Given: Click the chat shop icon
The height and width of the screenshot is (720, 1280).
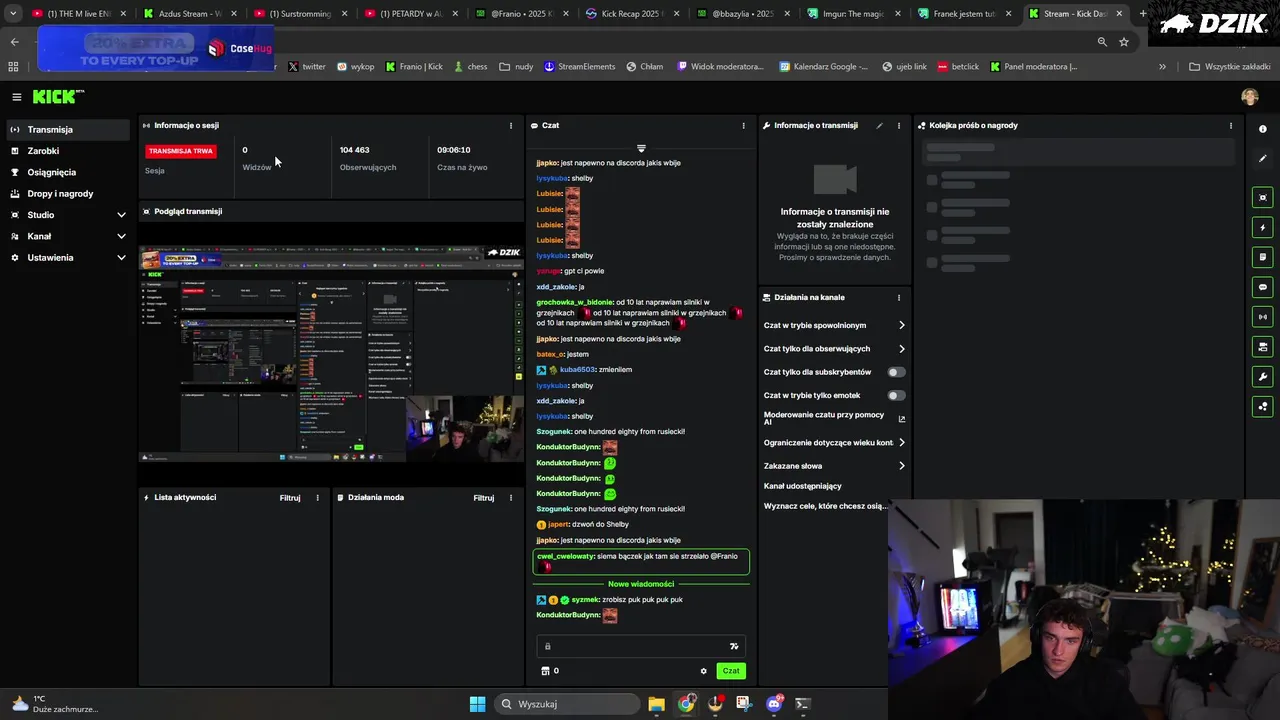Looking at the screenshot, I should point(545,671).
